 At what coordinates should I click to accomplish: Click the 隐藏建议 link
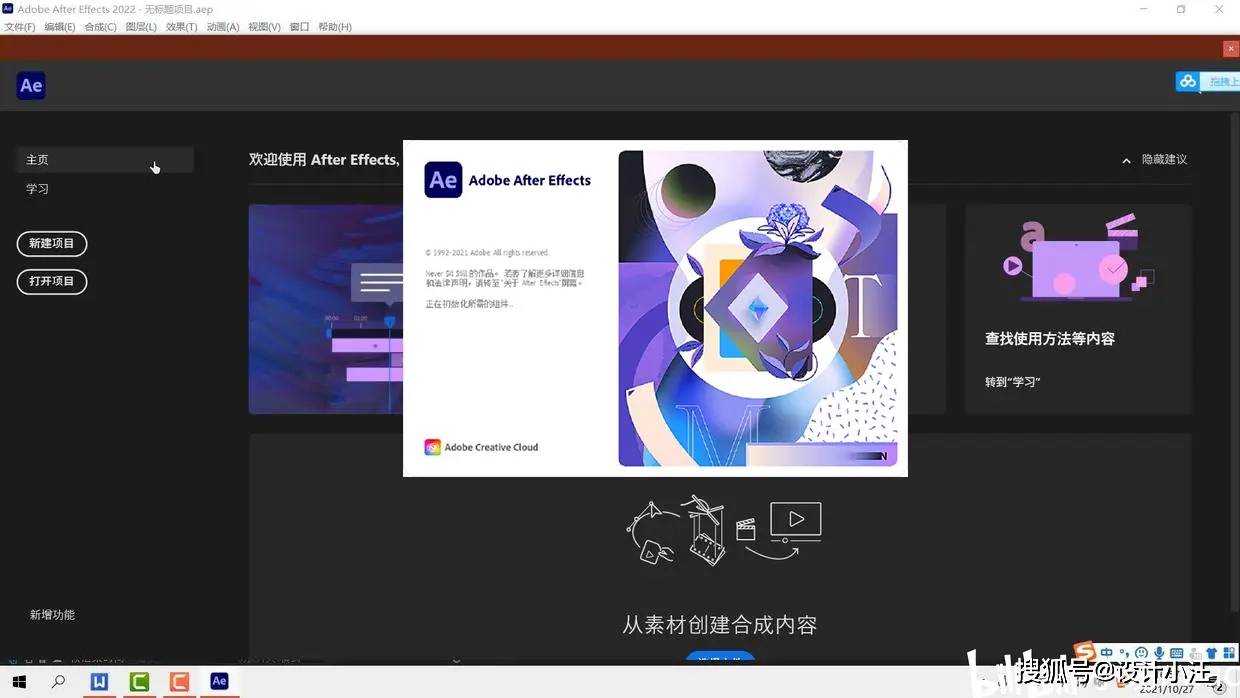(x=1165, y=160)
